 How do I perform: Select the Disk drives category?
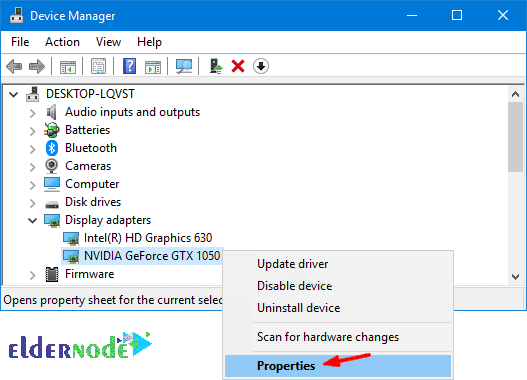point(93,202)
